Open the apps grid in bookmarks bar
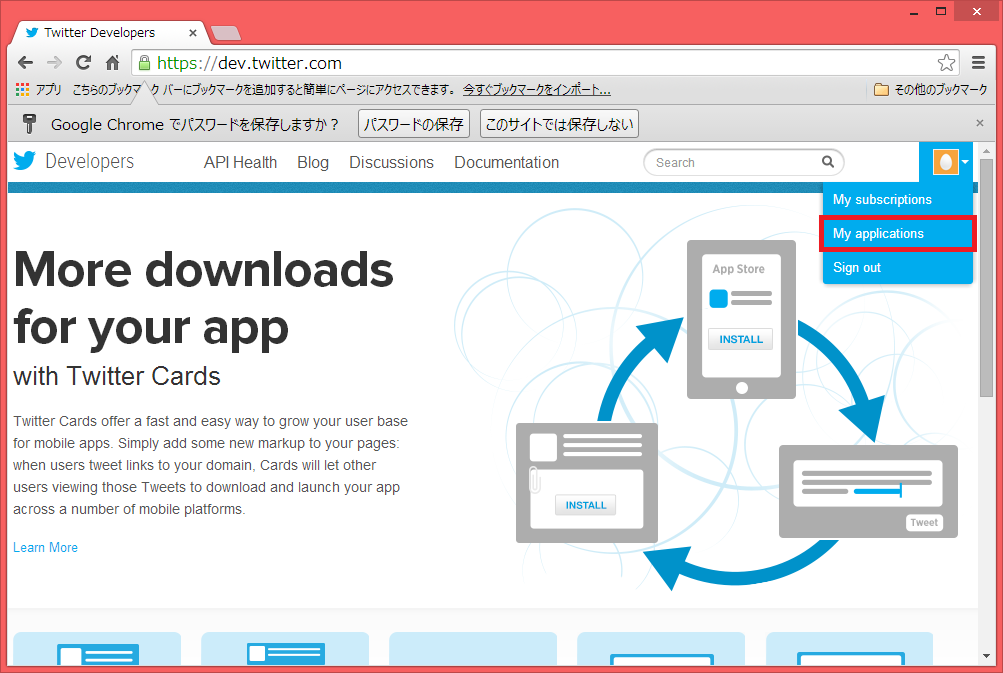 click(22, 90)
